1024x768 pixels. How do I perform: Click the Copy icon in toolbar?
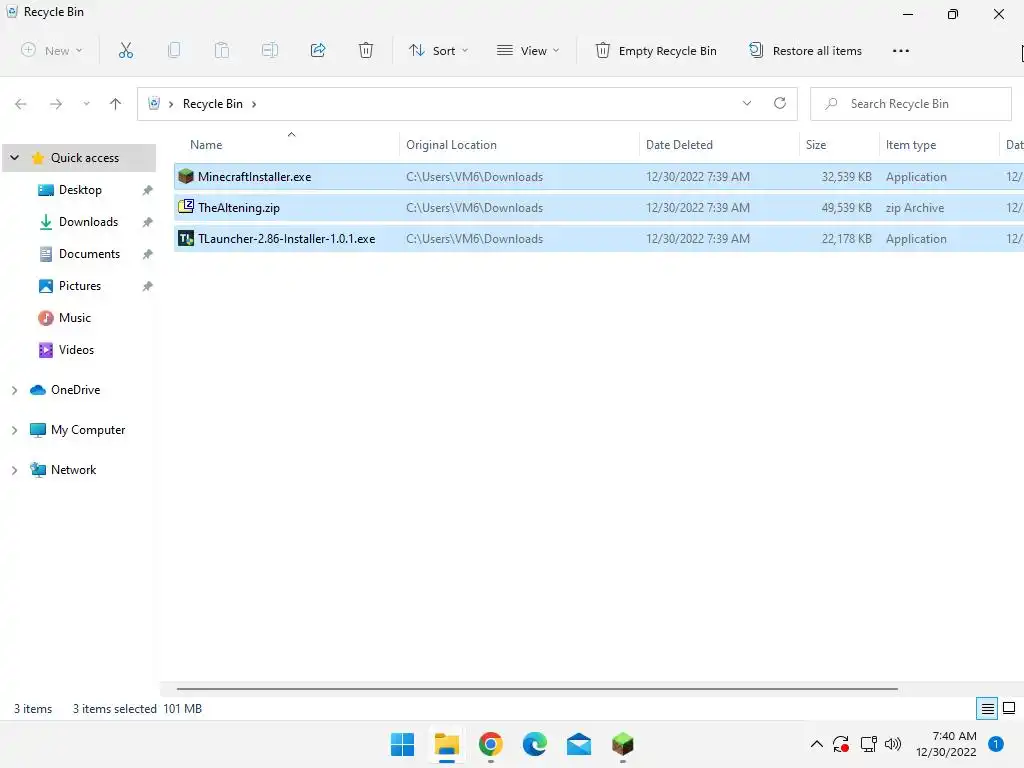tap(174, 50)
